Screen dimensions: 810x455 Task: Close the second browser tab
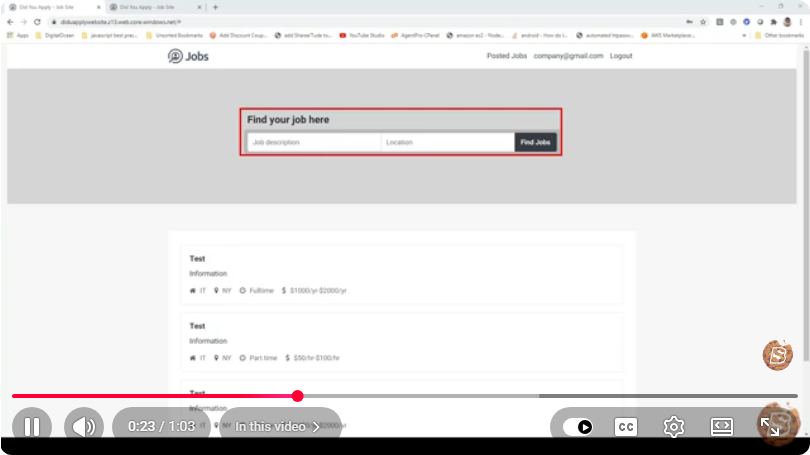[x=199, y=7]
